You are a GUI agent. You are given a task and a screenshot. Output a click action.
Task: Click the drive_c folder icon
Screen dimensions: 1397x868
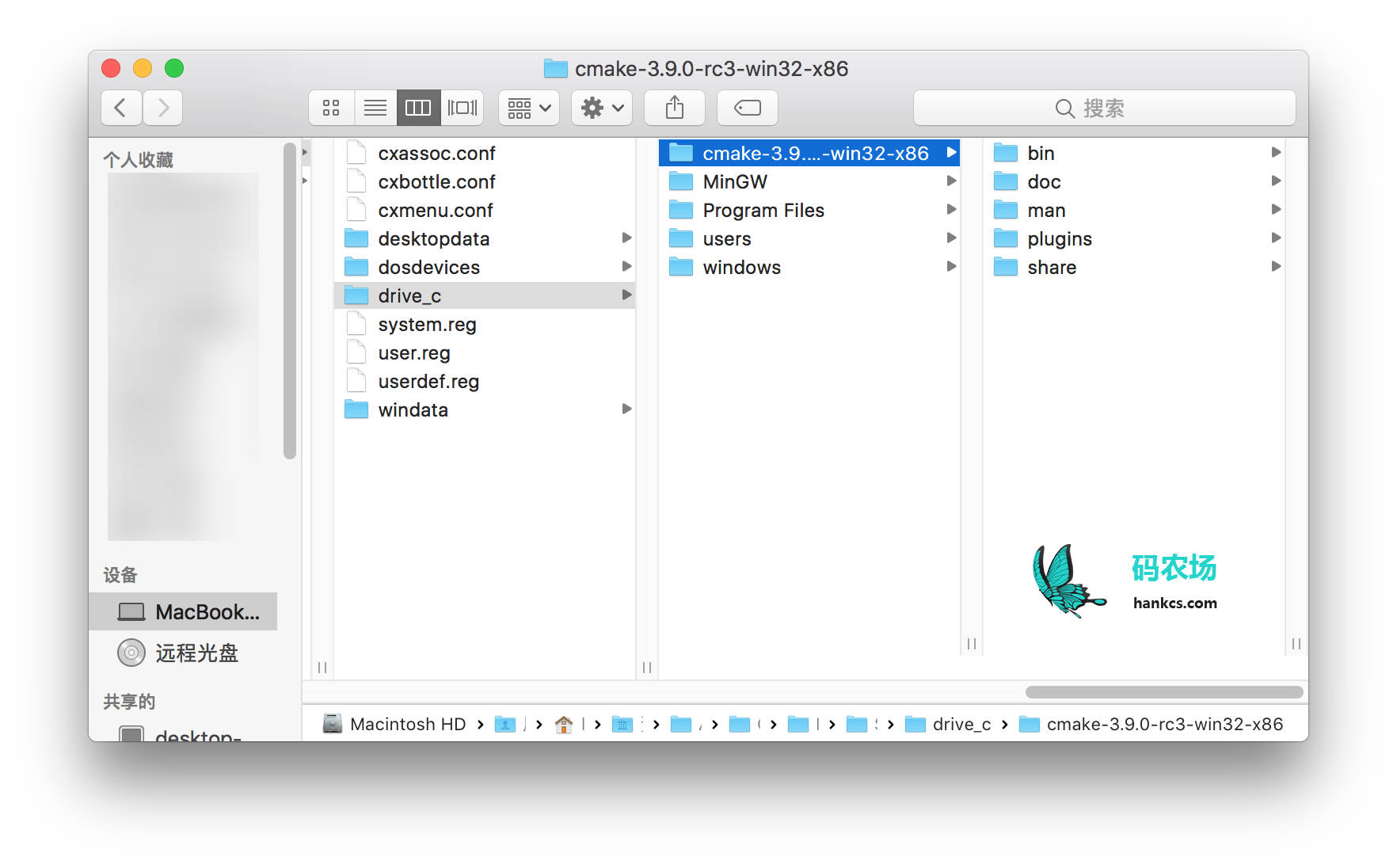click(357, 295)
